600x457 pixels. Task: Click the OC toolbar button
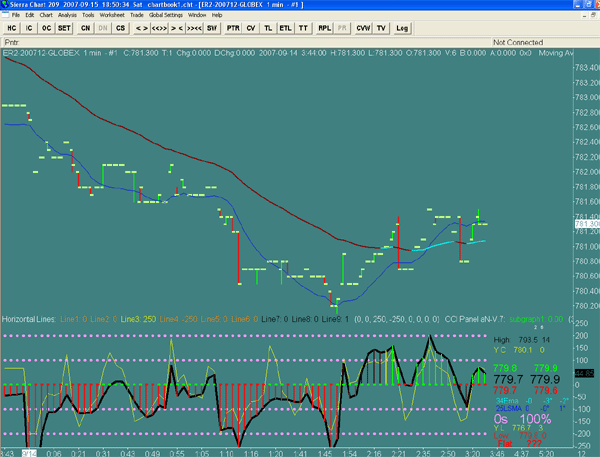(47, 28)
